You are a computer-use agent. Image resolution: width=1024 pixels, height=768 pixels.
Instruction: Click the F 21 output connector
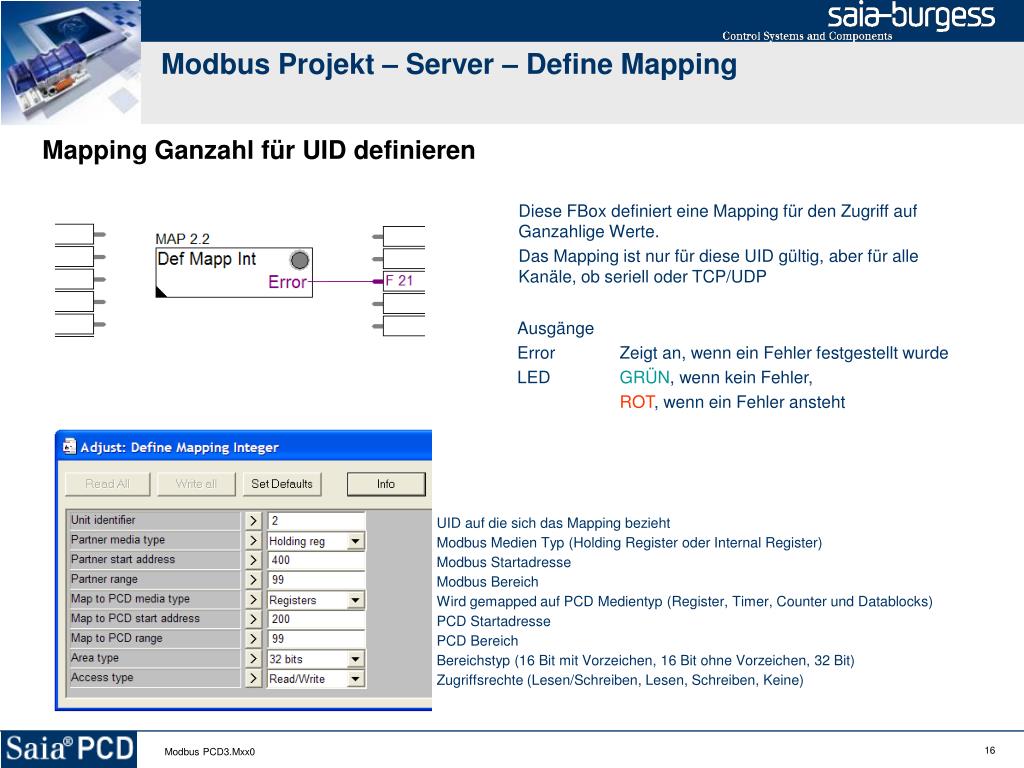point(404,281)
